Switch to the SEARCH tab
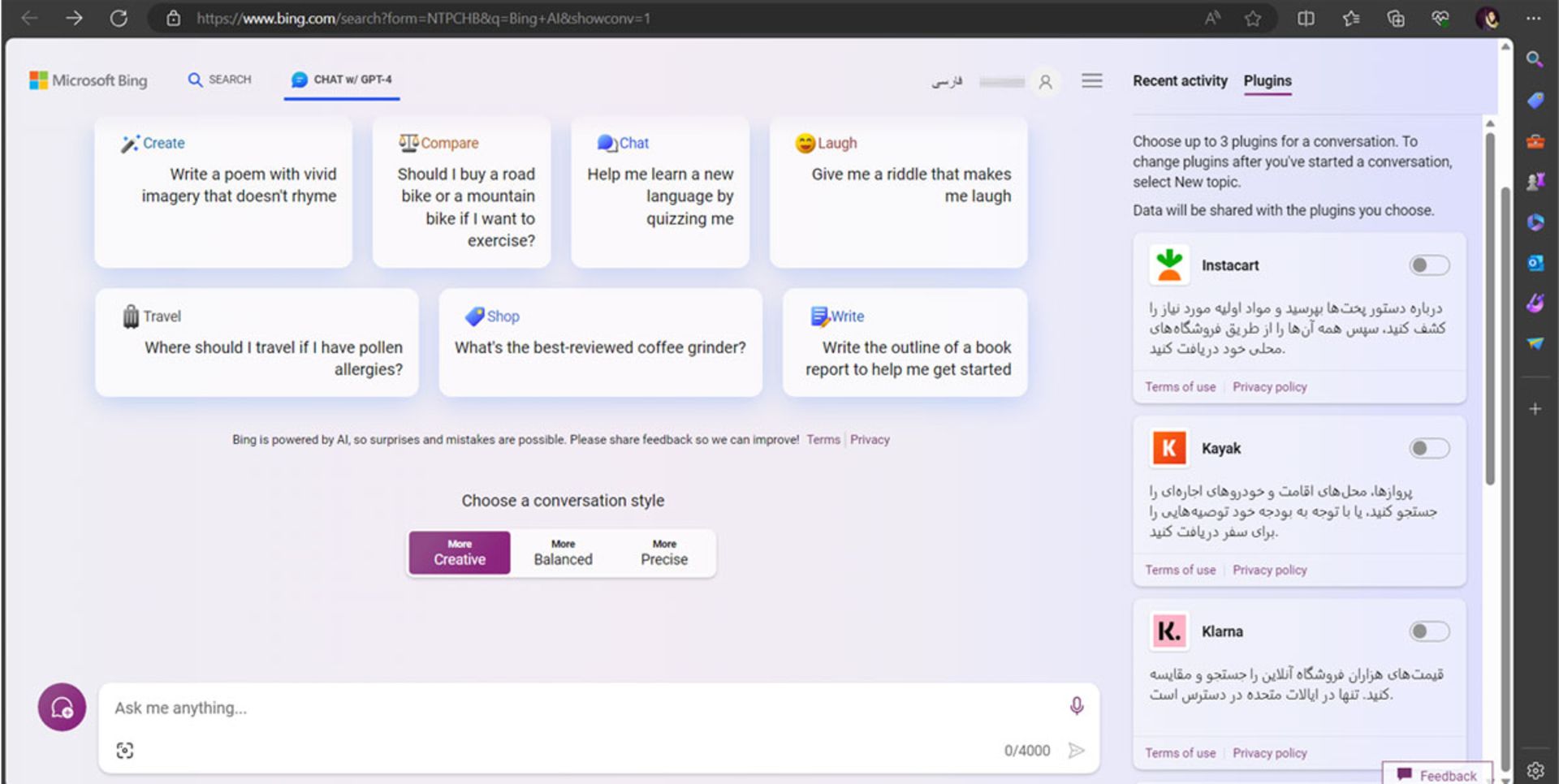This screenshot has height=784, width=1559. 220,80
